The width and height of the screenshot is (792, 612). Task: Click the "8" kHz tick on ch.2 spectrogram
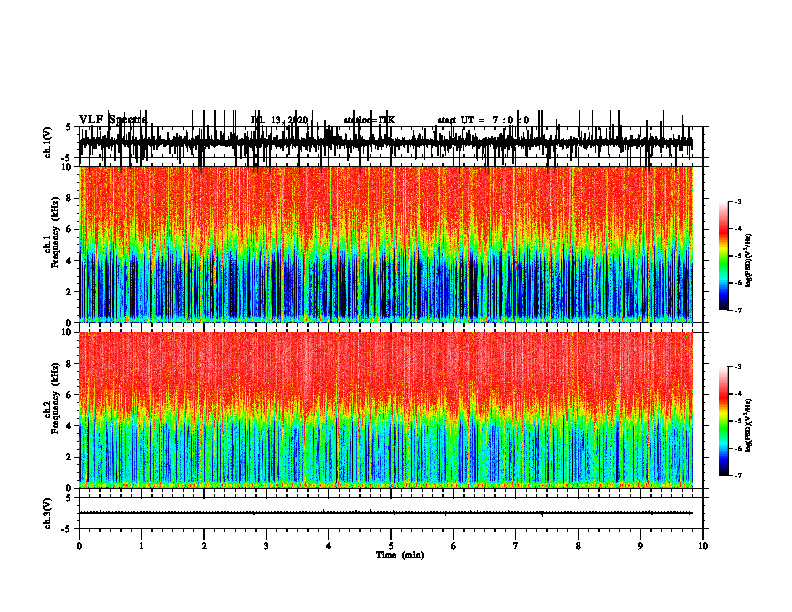(x=69, y=364)
